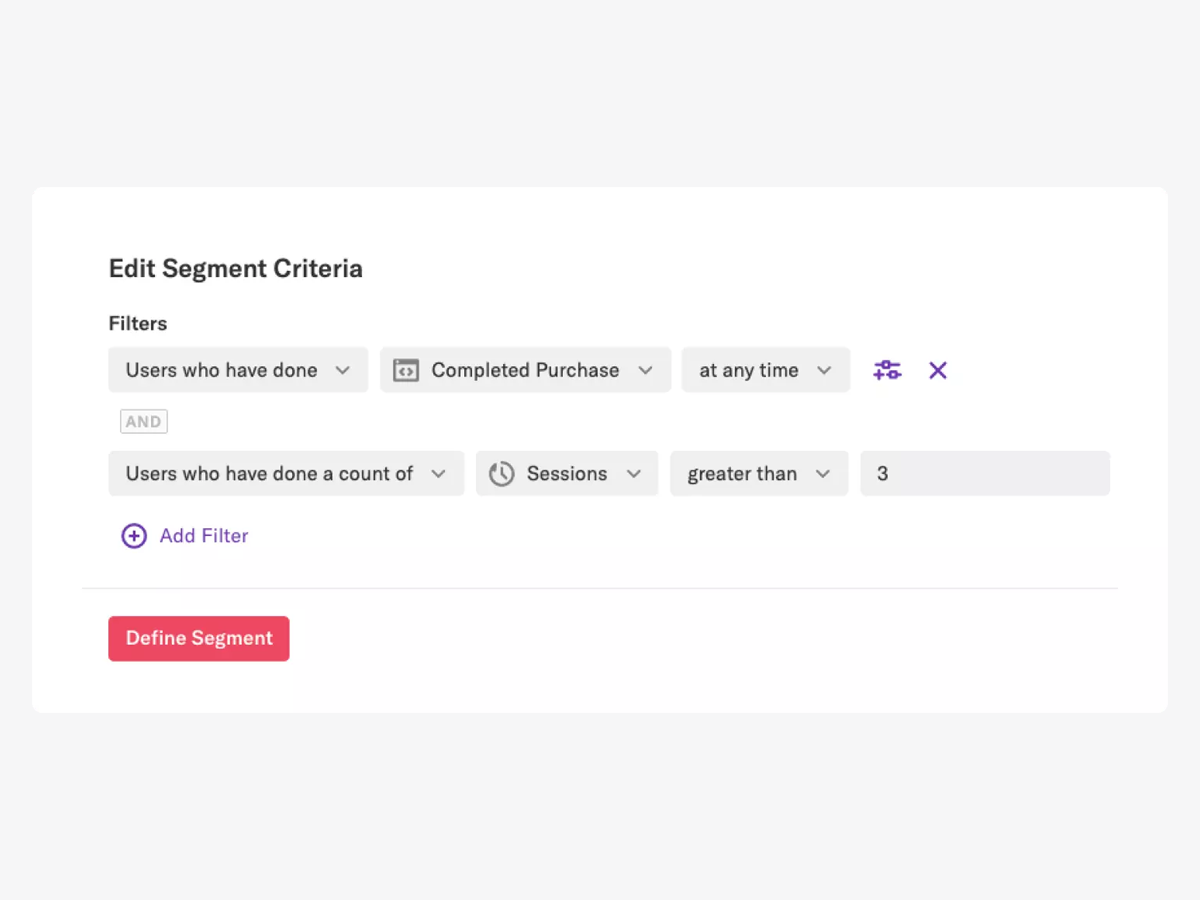1200x900 pixels.
Task: Remove the Completed Purchase filter with the X icon
Action: tap(937, 370)
